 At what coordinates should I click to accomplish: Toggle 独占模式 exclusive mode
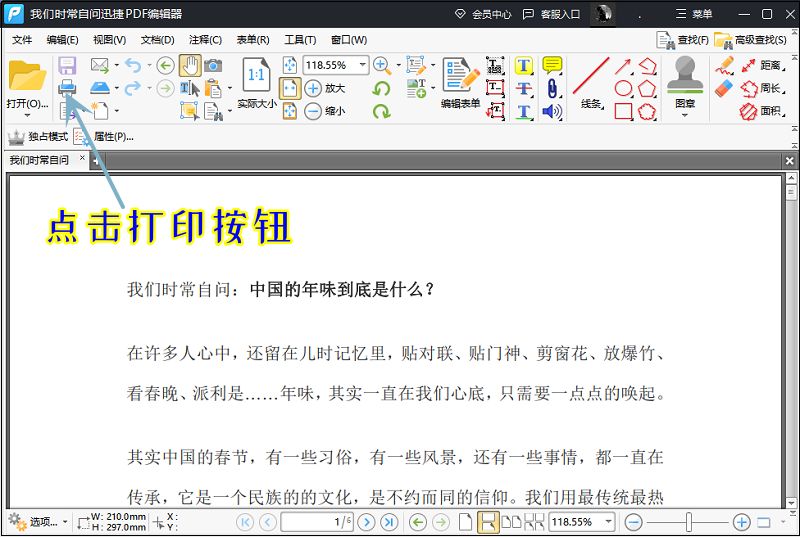[x=38, y=137]
